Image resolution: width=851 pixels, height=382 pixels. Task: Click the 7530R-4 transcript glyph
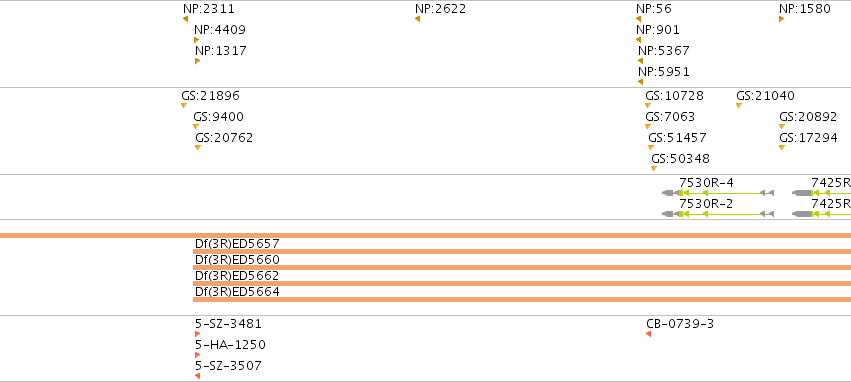pos(718,193)
